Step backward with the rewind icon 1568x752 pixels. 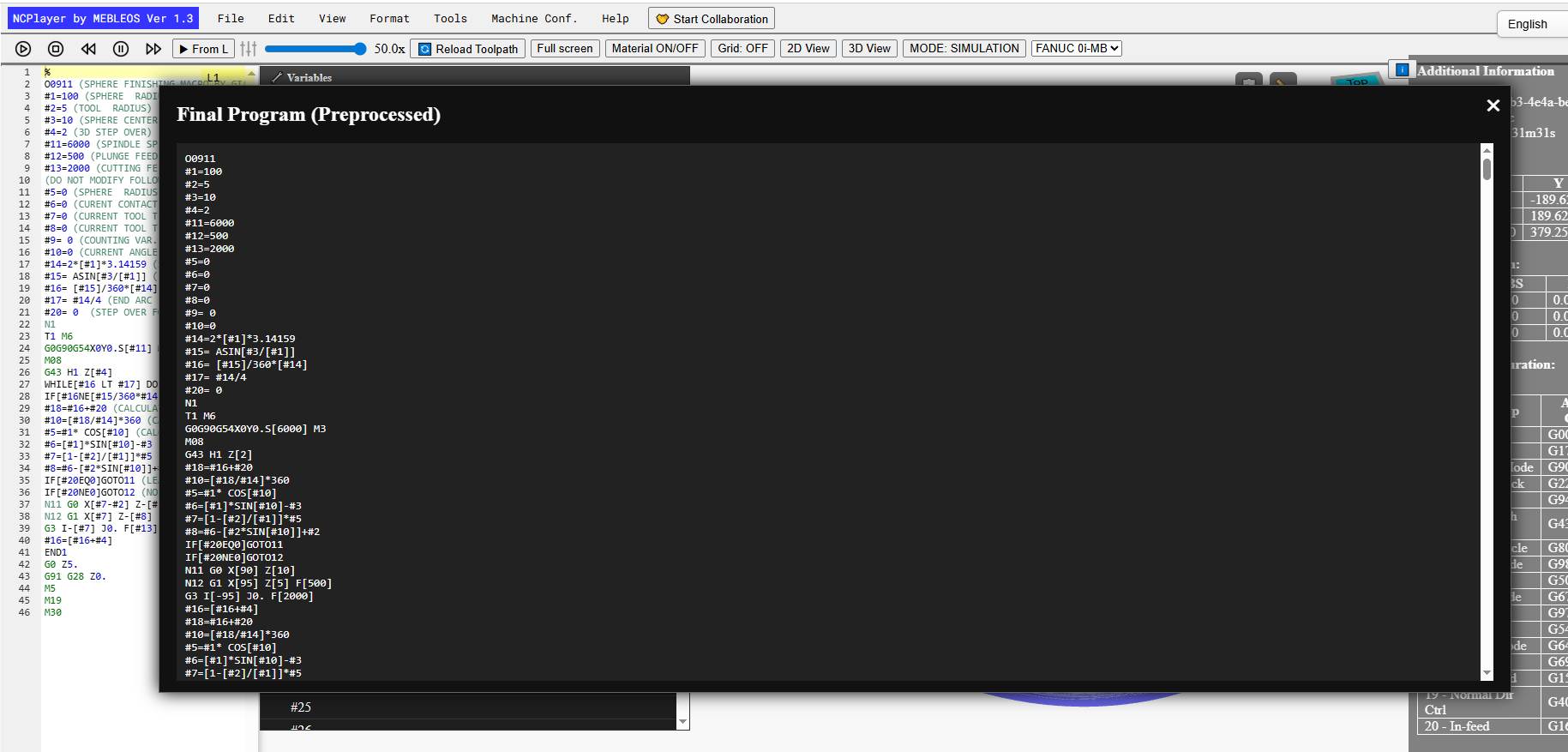pyautogui.click(x=88, y=49)
